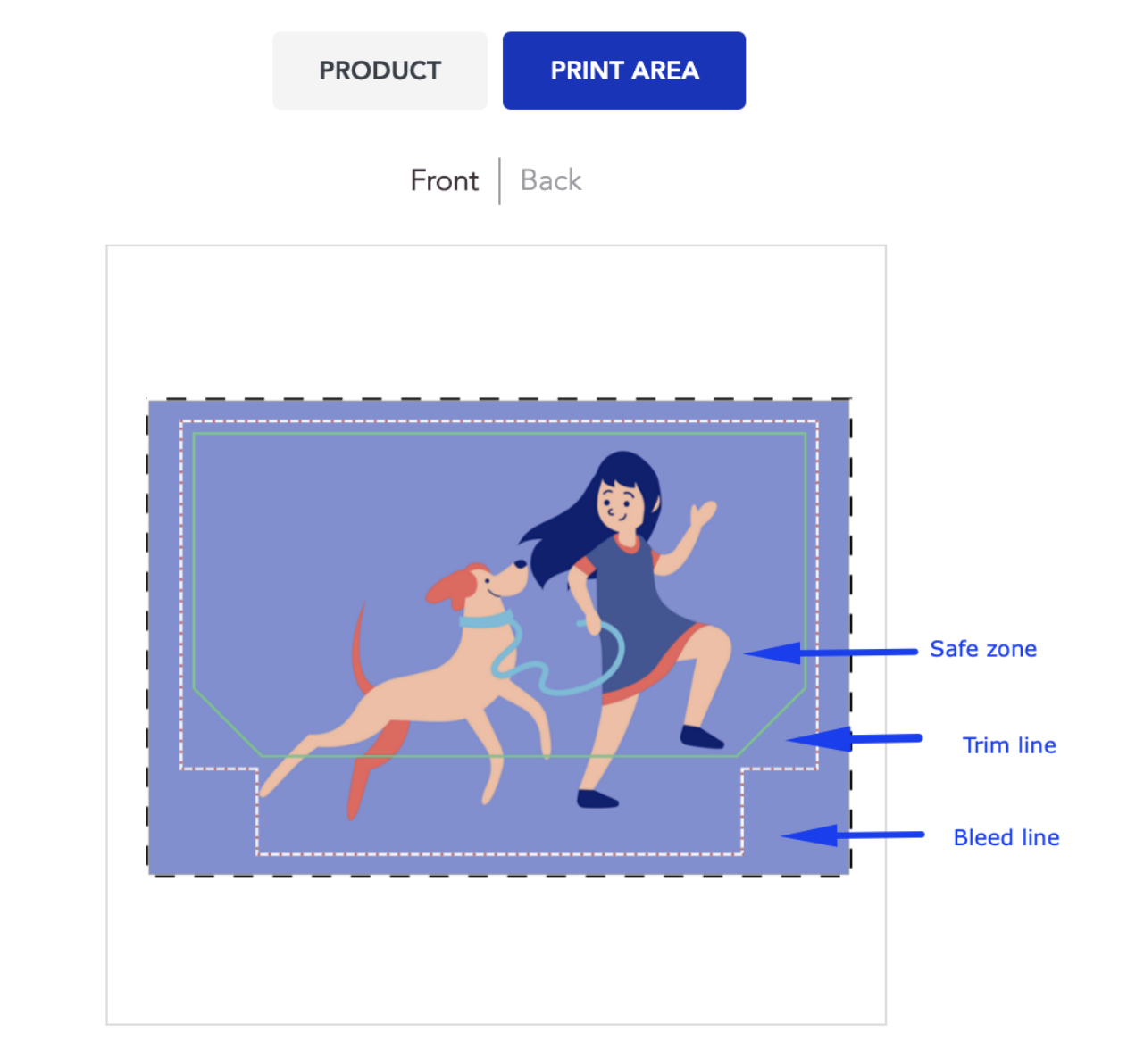Click the Trim line label

click(x=1009, y=745)
